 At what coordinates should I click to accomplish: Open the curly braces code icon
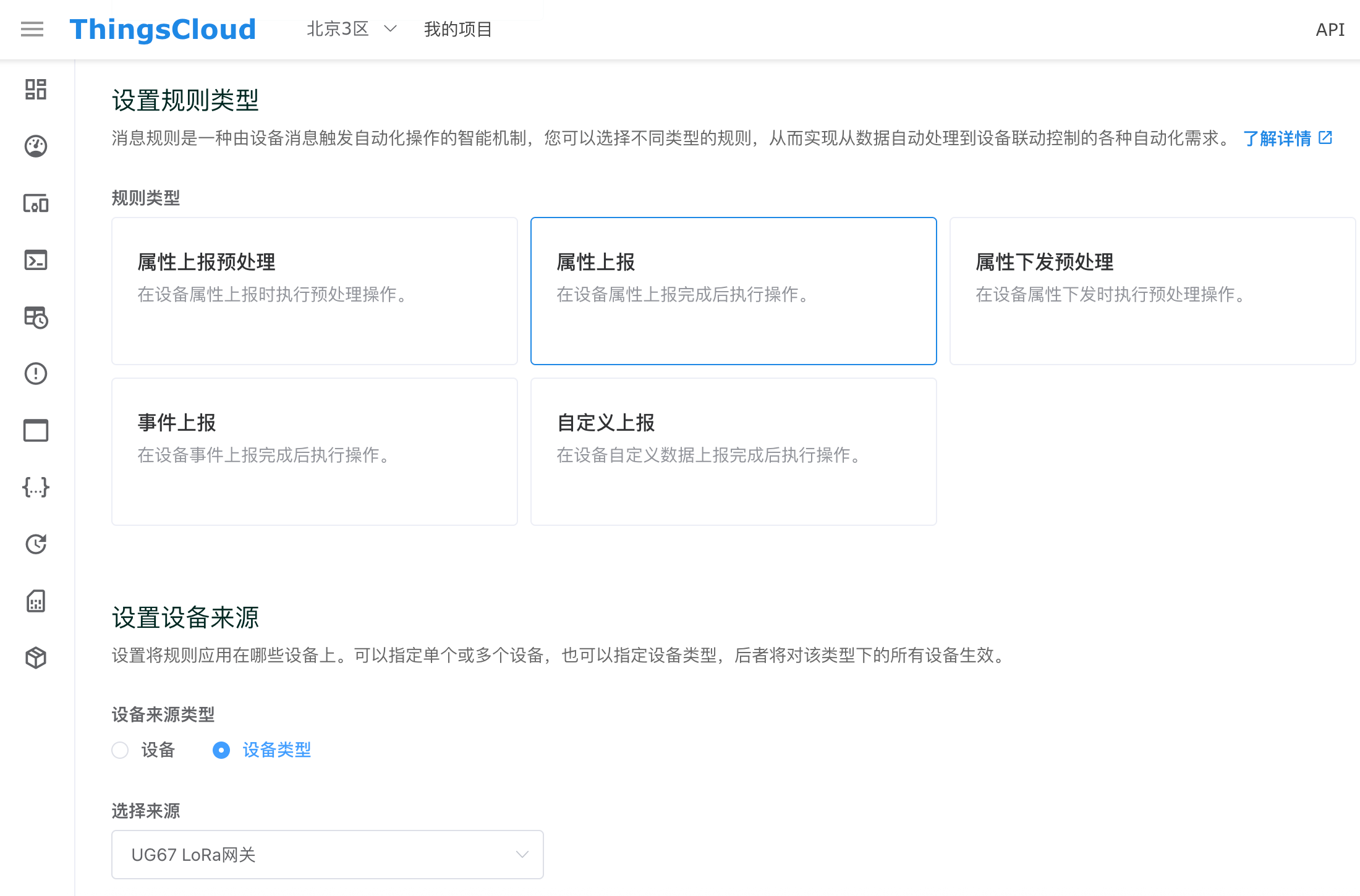[36, 488]
